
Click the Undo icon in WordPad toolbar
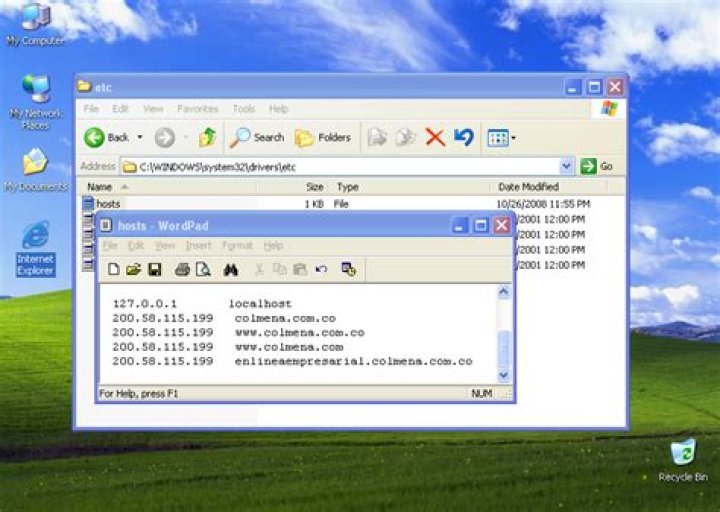pyautogui.click(x=321, y=269)
